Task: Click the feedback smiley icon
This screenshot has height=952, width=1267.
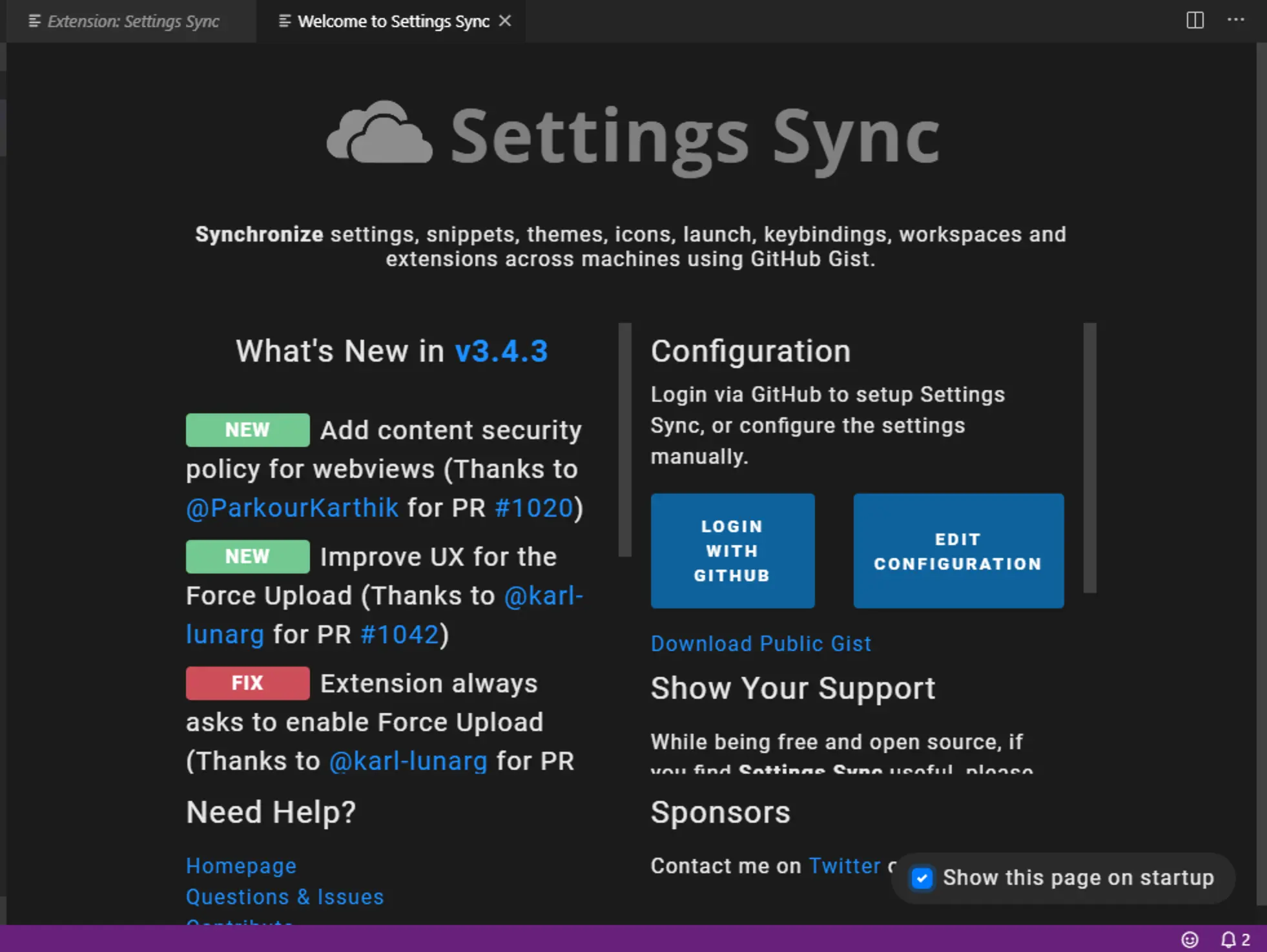Action: click(1190, 939)
